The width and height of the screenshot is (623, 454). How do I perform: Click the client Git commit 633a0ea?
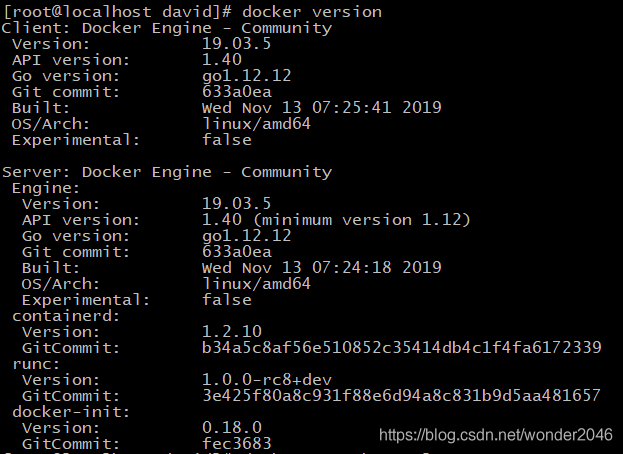237,92
